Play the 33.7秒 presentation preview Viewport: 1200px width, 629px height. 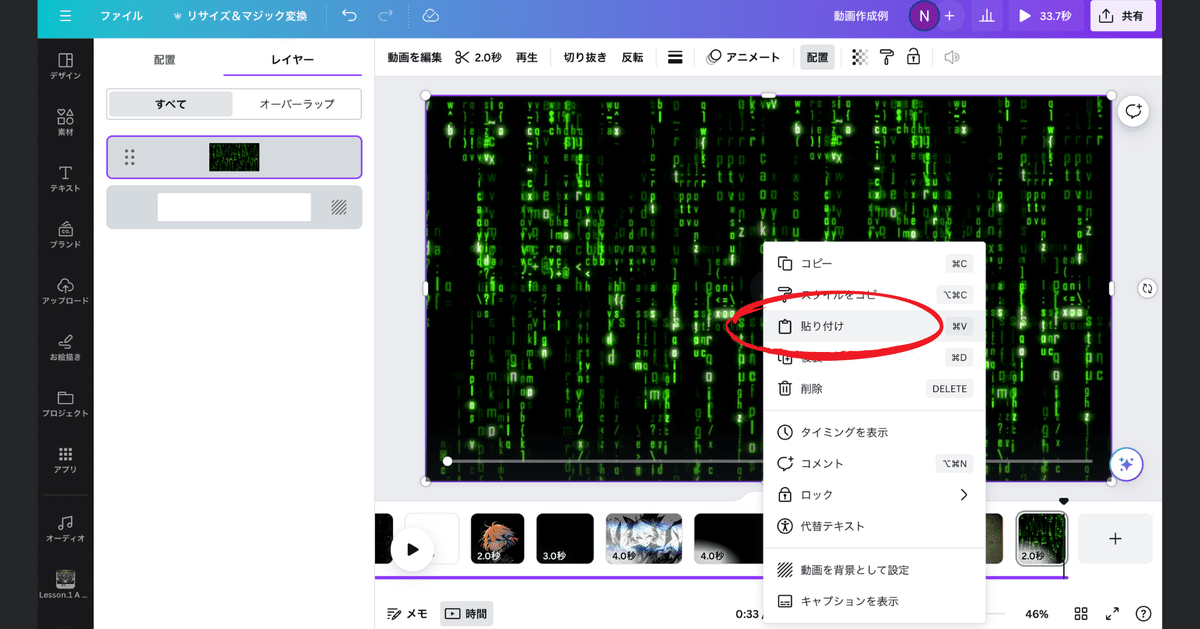point(1045,16)
